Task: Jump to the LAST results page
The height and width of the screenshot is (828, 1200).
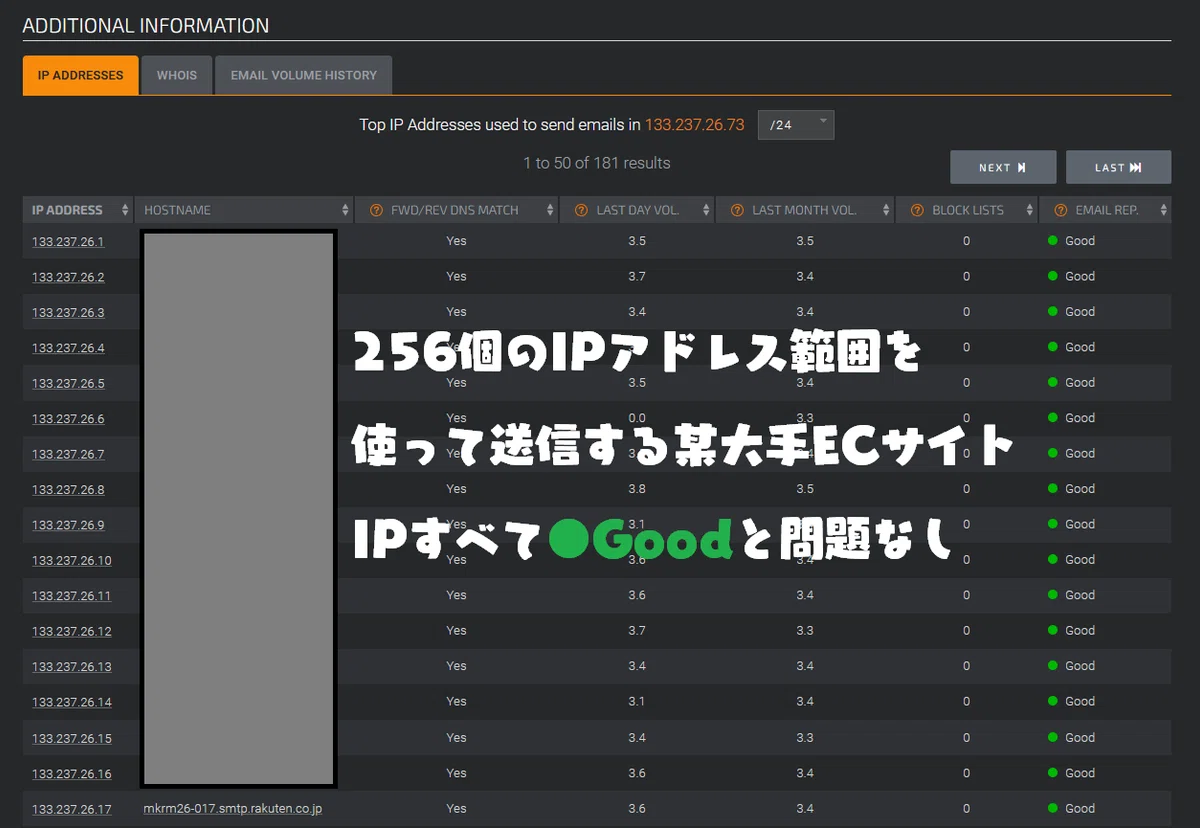Action: coord(1118,168)
